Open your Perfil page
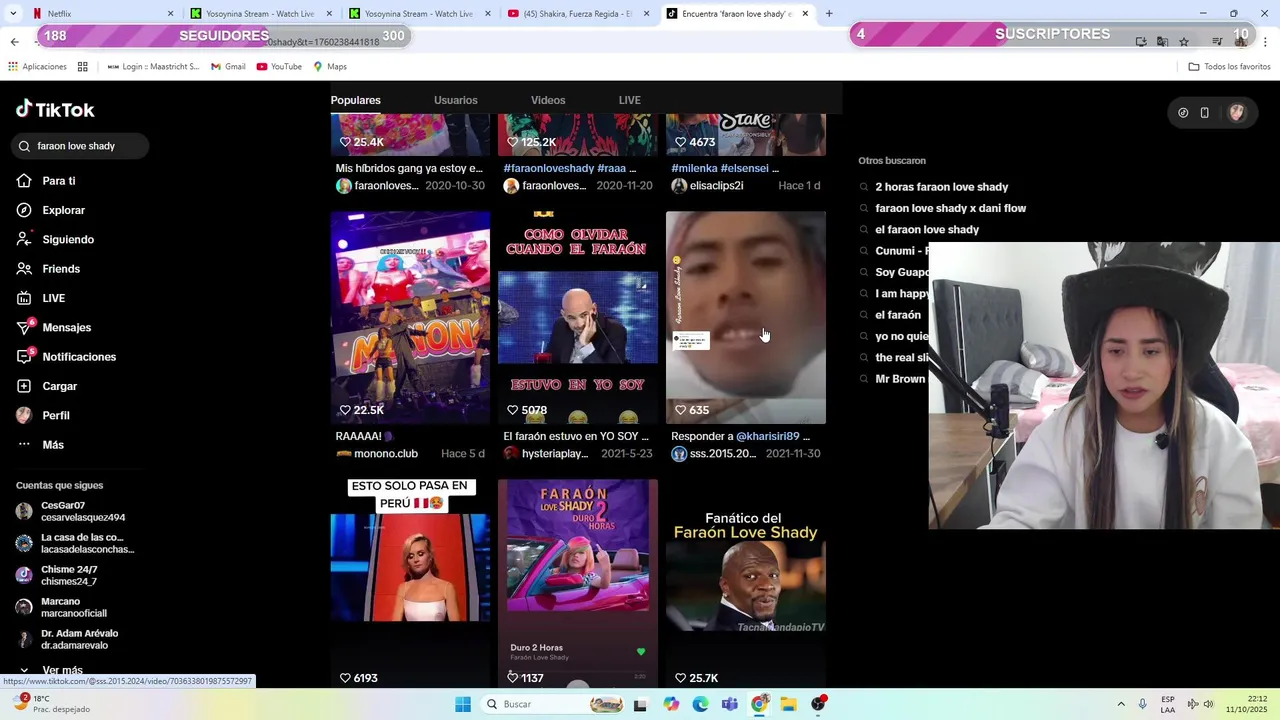 (x=43, y=415)
